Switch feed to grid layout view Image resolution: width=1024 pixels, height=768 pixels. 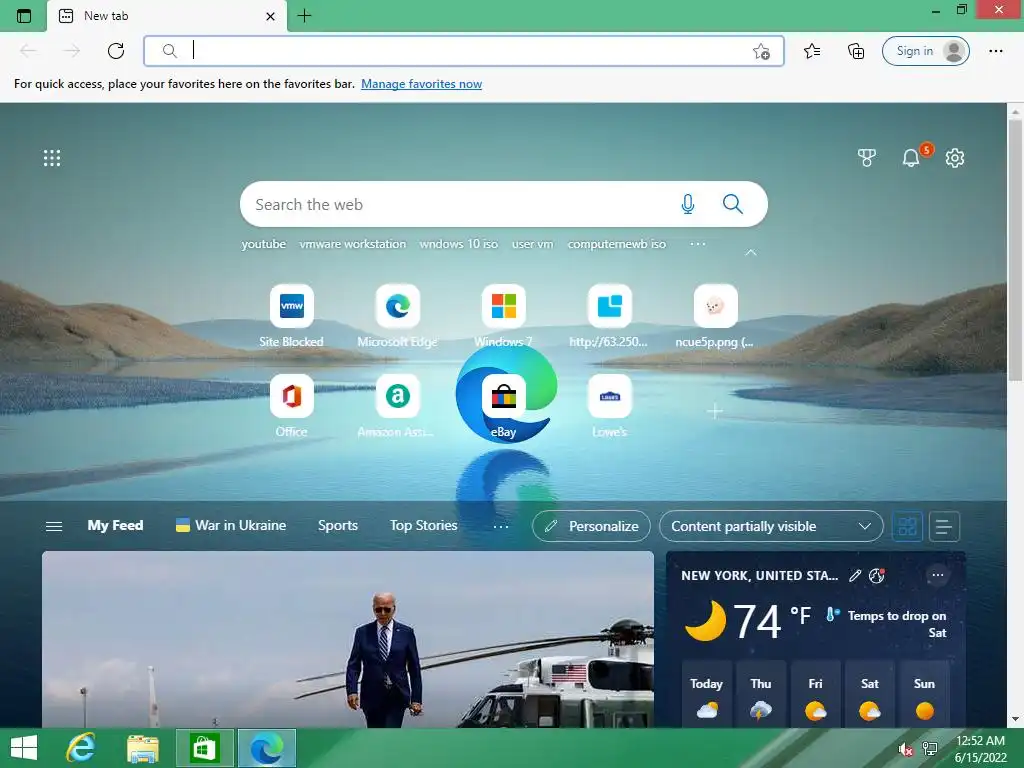click(907, 526)
